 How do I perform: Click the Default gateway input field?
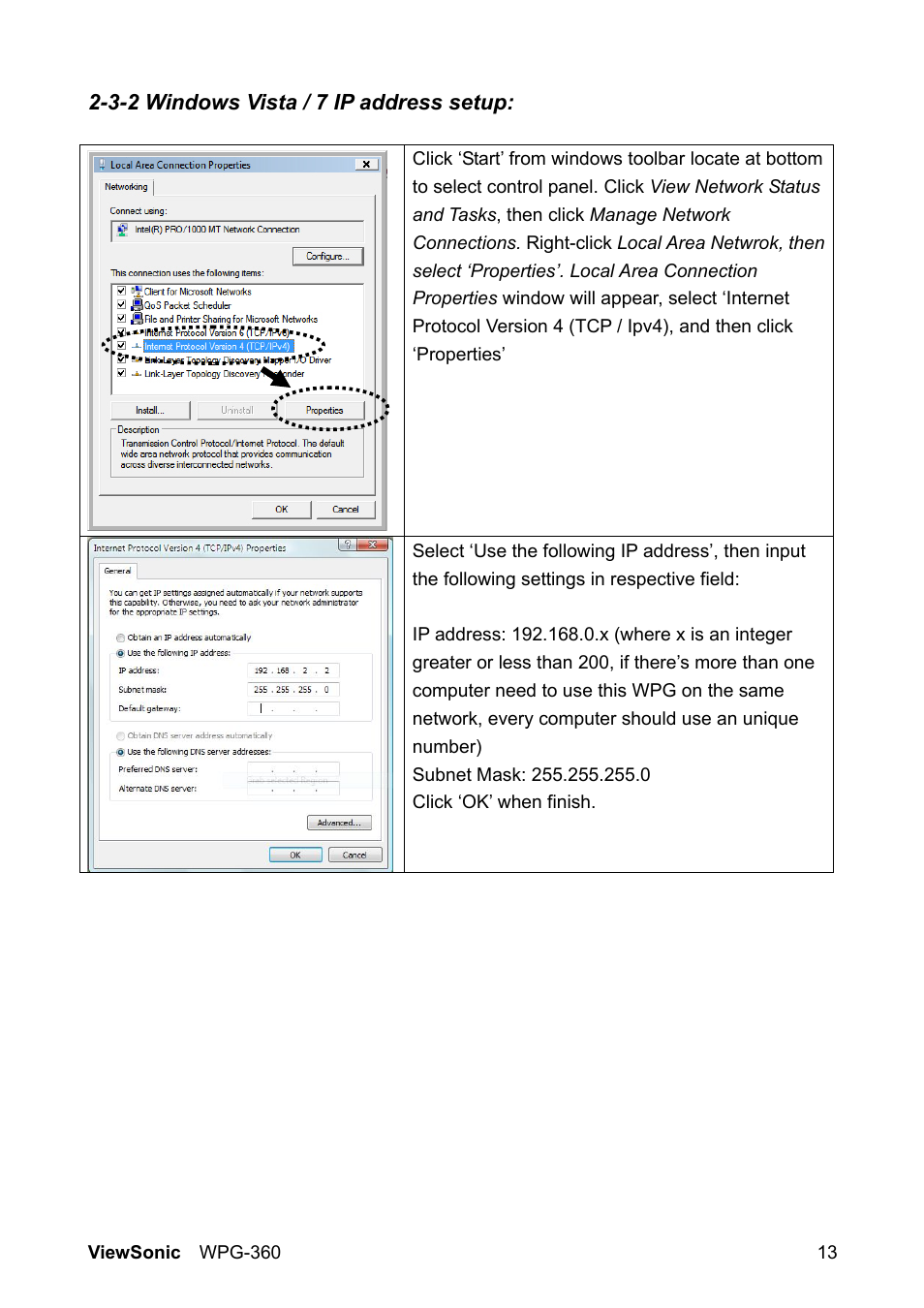pyautogui.click(x=293, y=708)
